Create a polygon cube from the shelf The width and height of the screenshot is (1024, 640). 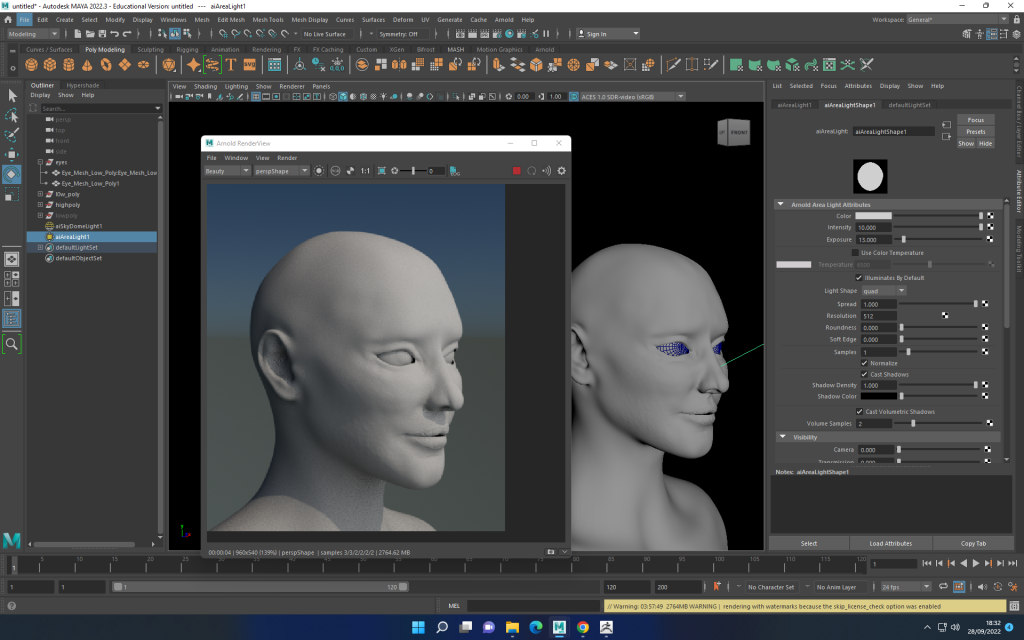click(50, 65)
